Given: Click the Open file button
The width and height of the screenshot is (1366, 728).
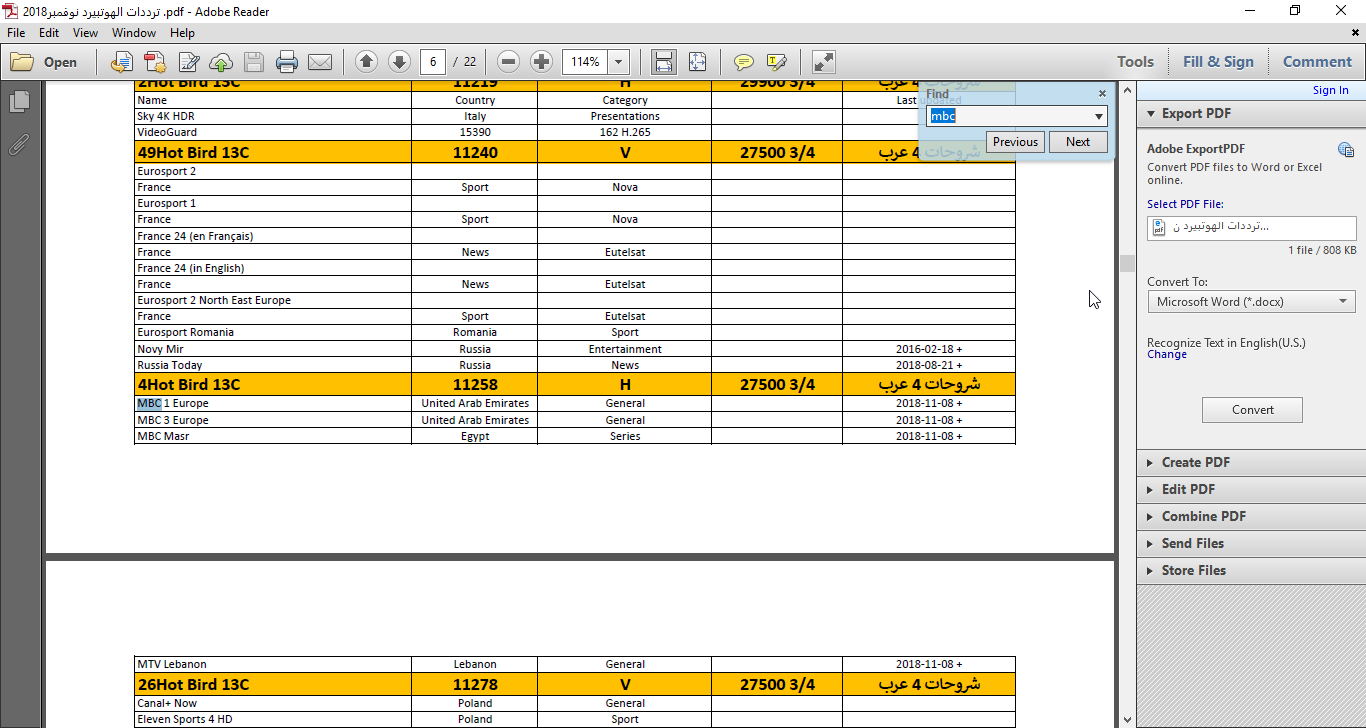Looking at the screenshot, I should 44,62.
